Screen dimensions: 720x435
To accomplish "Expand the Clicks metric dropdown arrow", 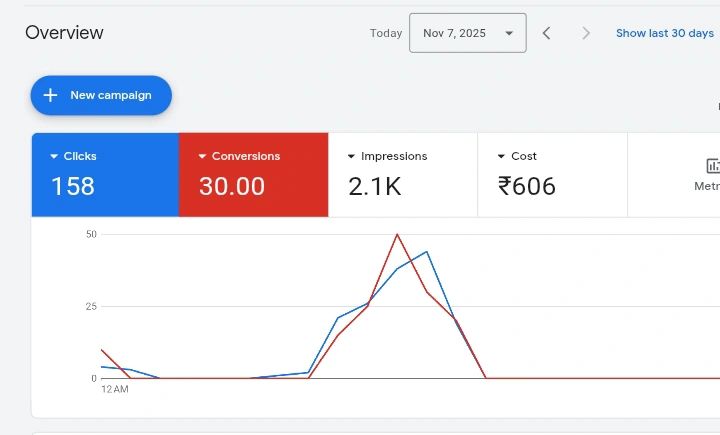I will (x=54, y=157).
